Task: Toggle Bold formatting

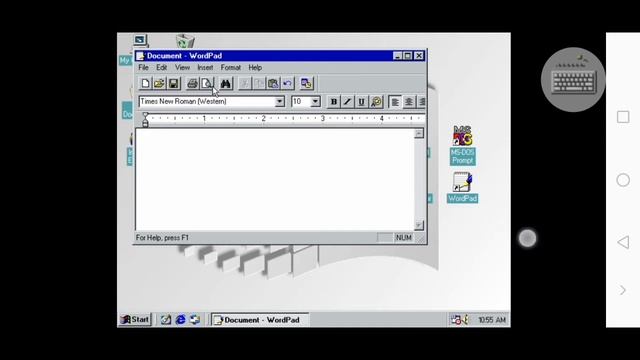Action: 333,102
